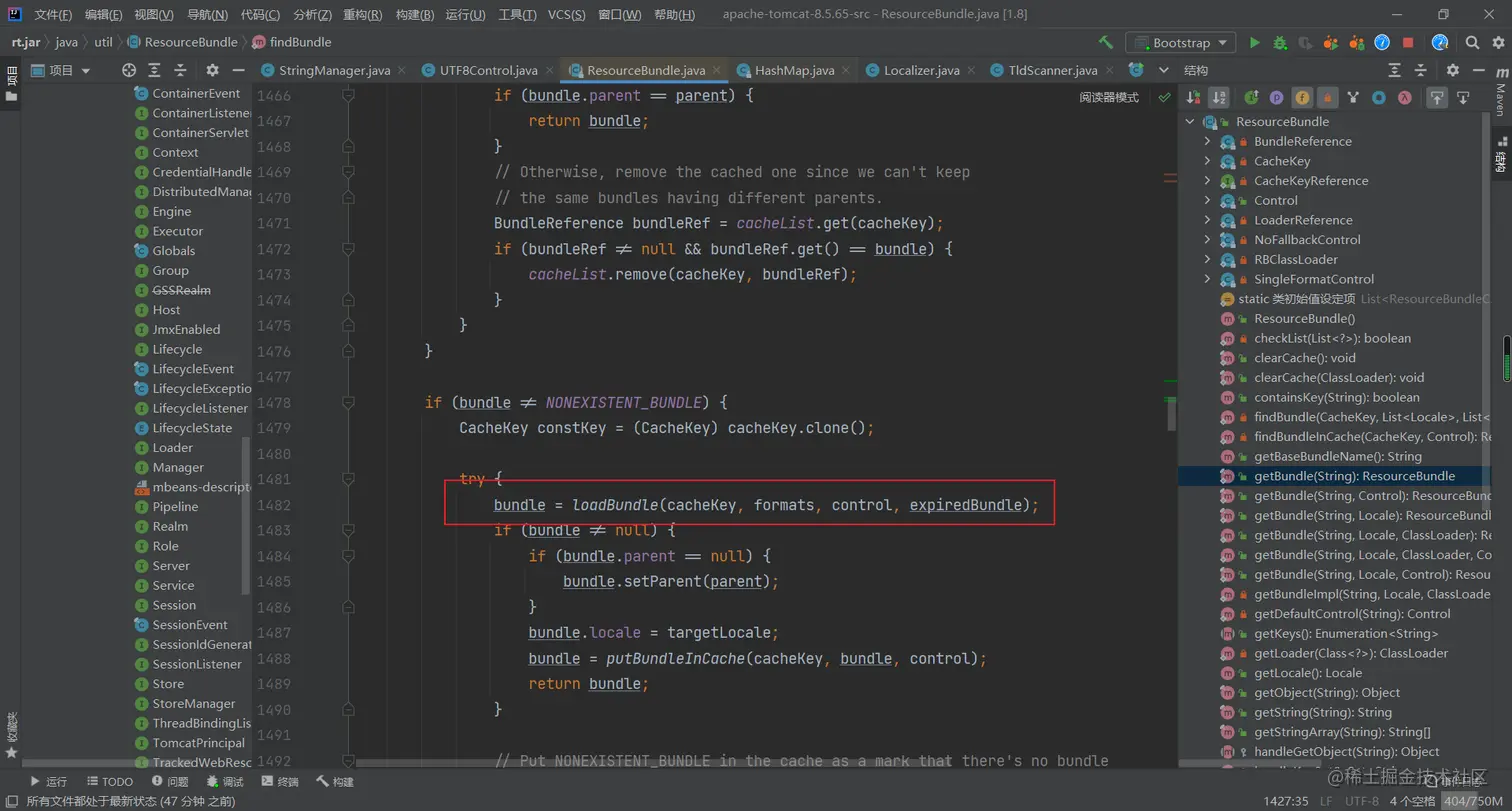
Task: Collapse code fold at line 1466
Action: click(348, 95)
